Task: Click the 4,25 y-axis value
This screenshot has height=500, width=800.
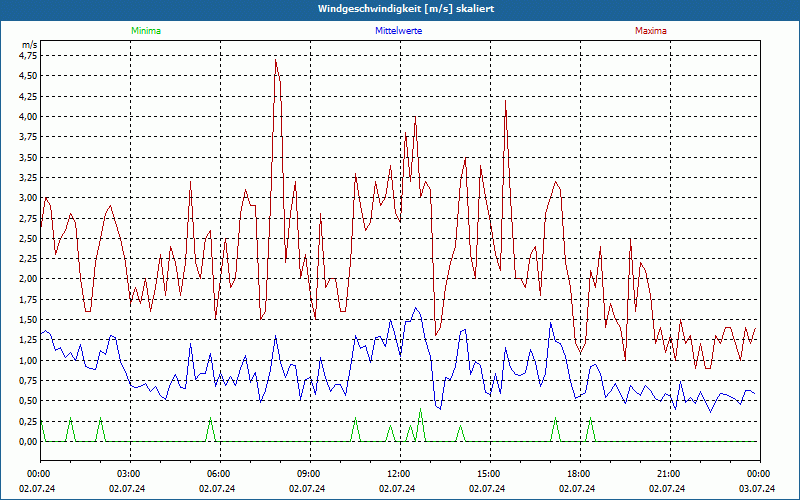Action: click(x=29, y=96)
